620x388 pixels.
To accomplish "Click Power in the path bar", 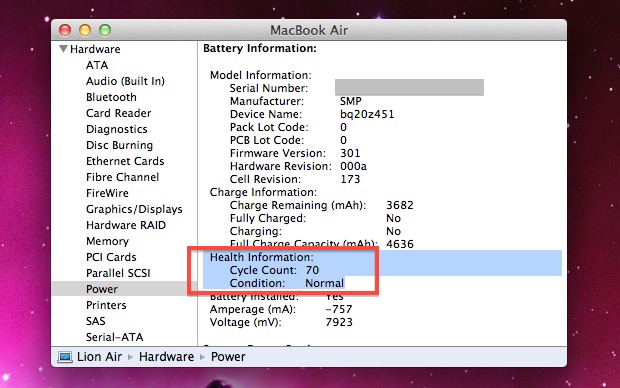I will click(228, 357).
